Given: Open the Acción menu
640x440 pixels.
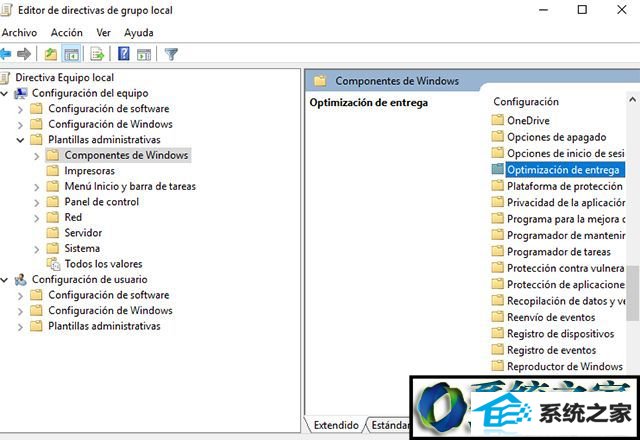Looking at the screenshot, I should pos(66,32).
